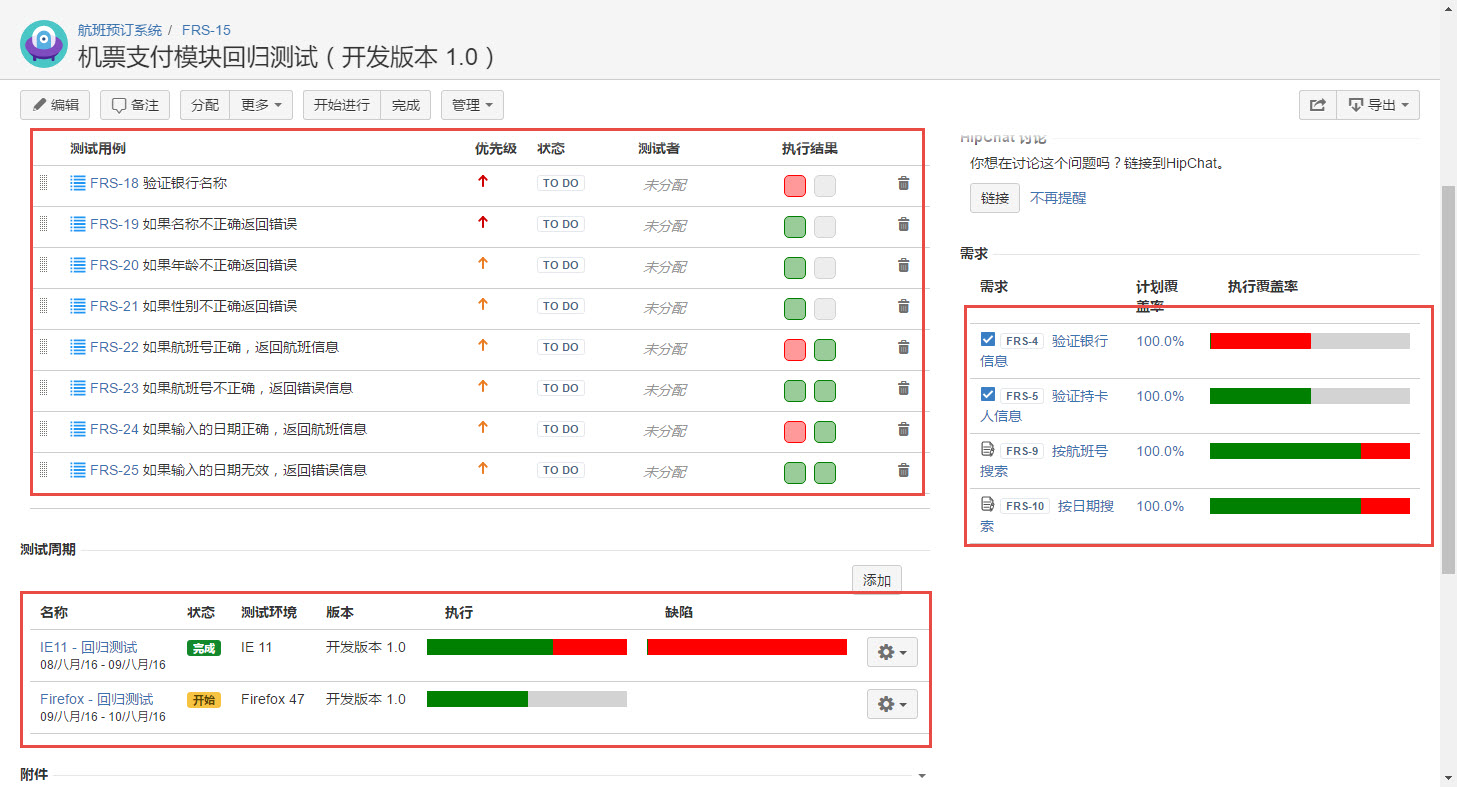The height and width of the screenshot is (787, 1457).
Task: Toggle the checkbox for requirement FRS-5
Action: pos(988,395)
